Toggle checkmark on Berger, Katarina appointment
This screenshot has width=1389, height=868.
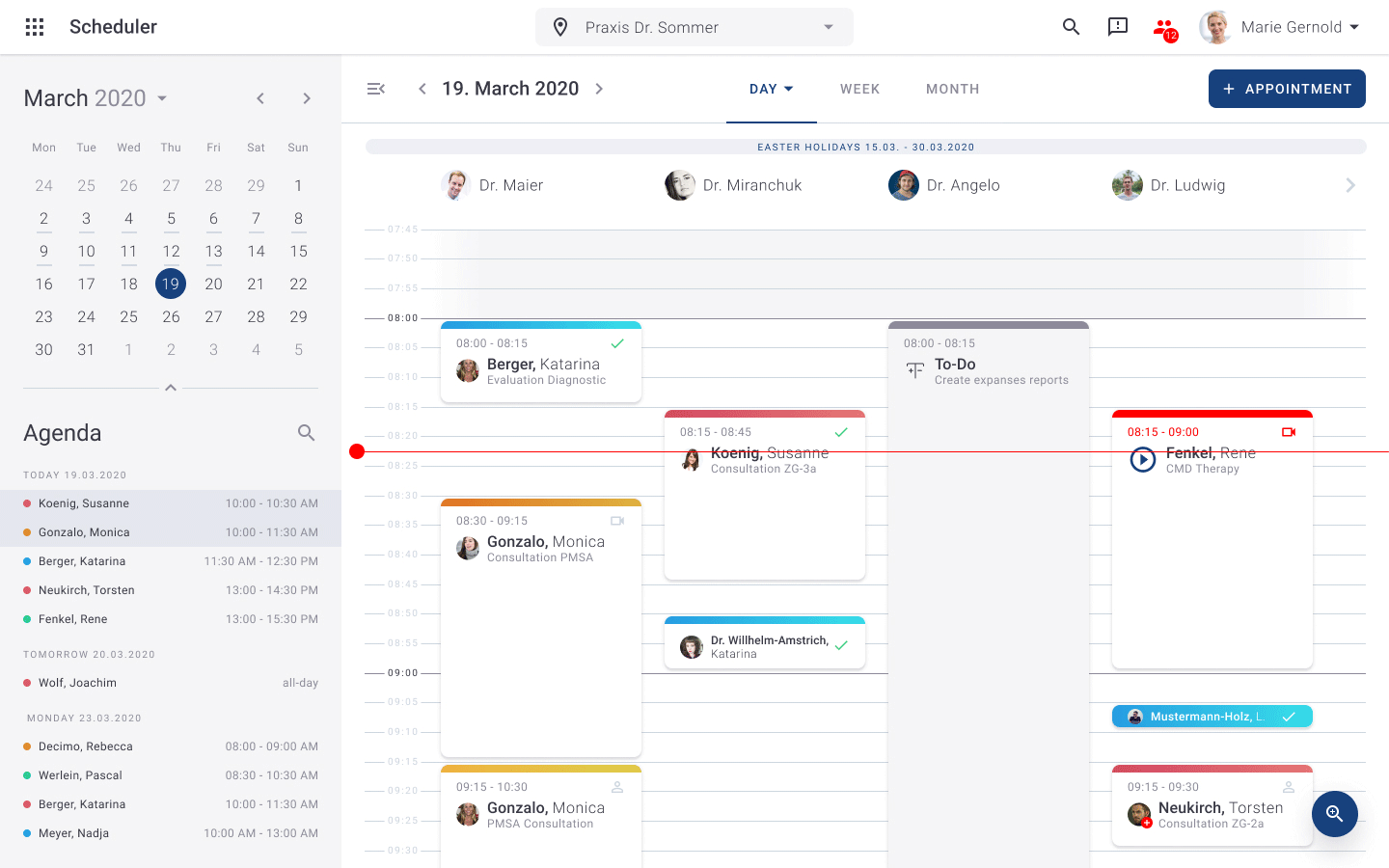click(x=617, y=343)
